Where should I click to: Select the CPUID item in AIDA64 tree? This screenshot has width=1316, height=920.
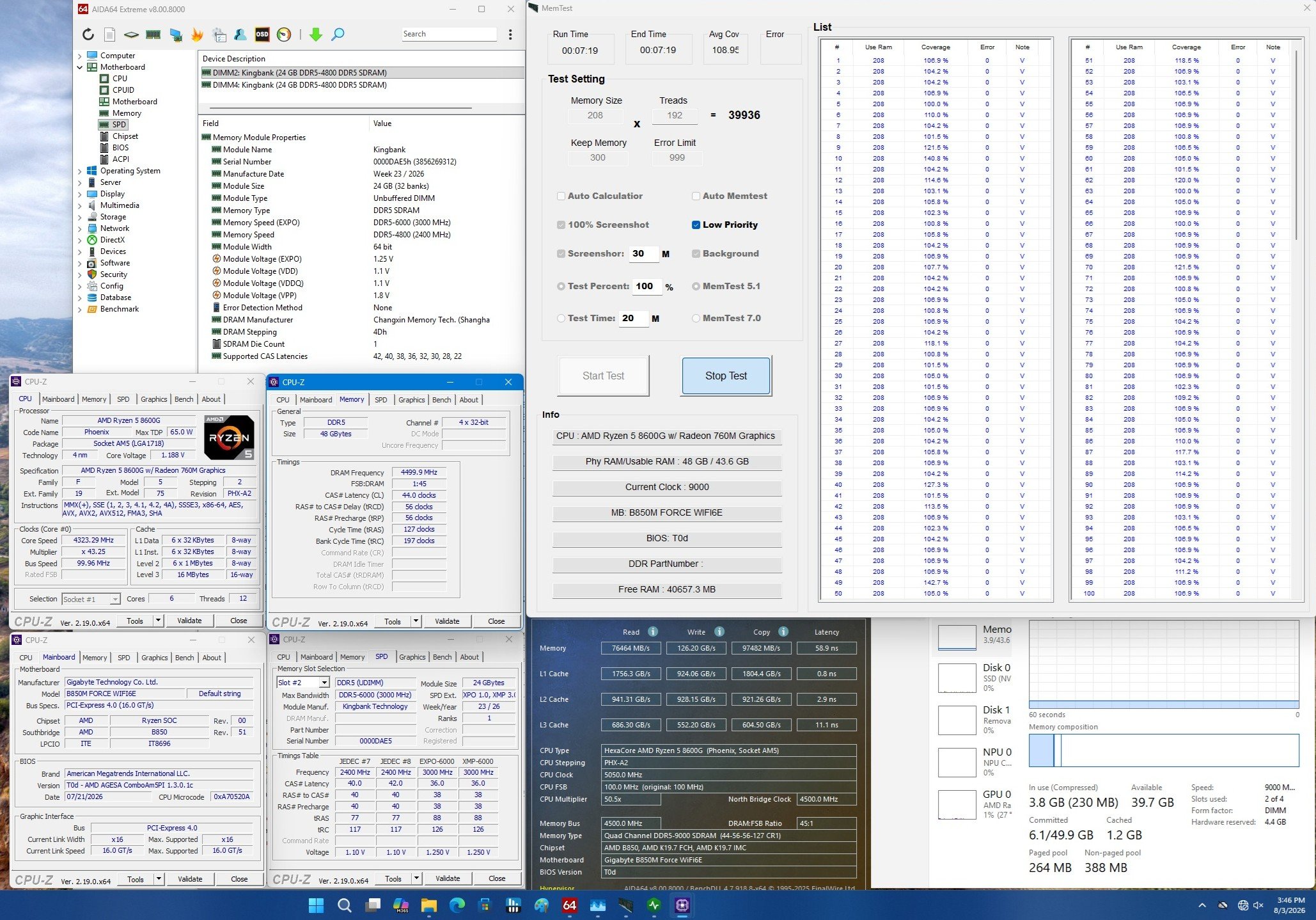click(123, 90)
